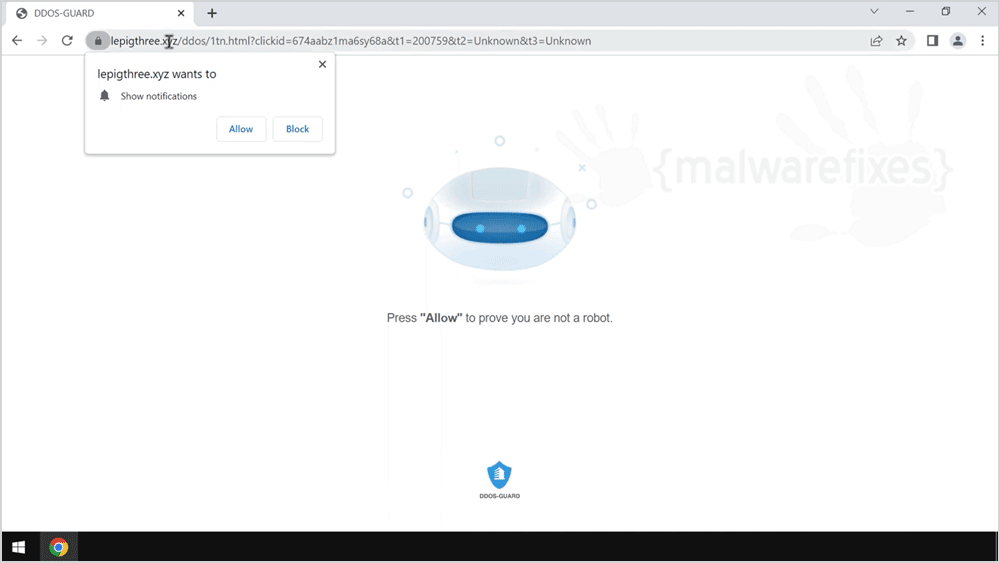1000x563 pixels.
Task: Open the tab search dropdown chevron
Action: (x=874, y=11)
